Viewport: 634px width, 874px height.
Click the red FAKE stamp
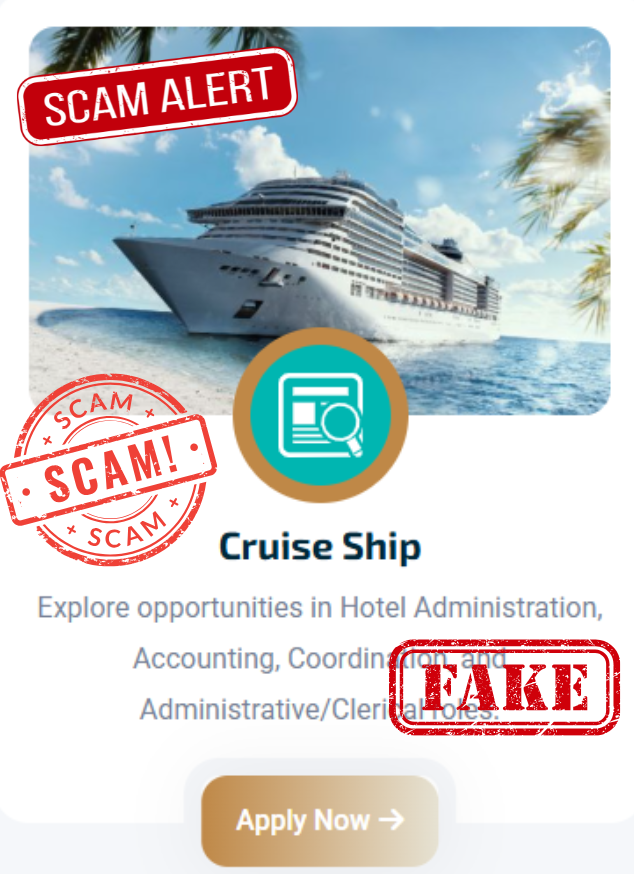click(x=505, y=687)
